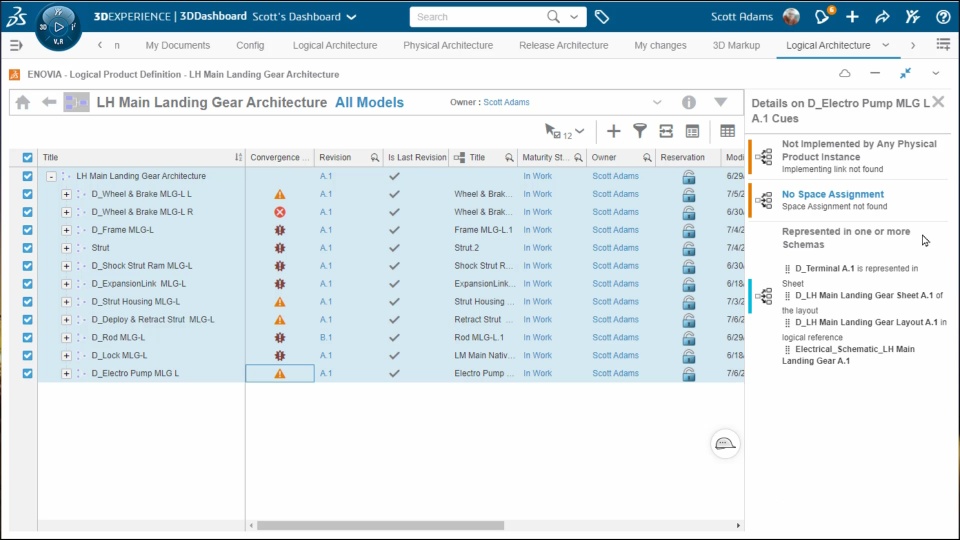
Task: Switch to the Config tab
Action: click(250, 45)
